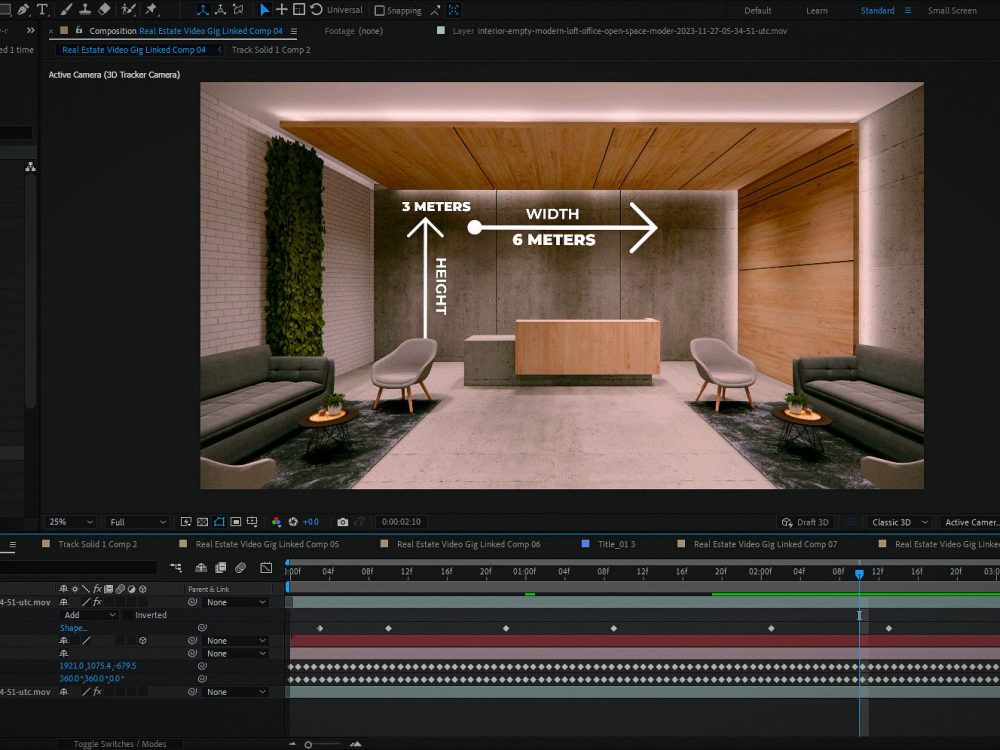The height and width of the screenshot is (750, 1000).
Task: Open the Full resolution dropdown
Action: tap(137, 522)
